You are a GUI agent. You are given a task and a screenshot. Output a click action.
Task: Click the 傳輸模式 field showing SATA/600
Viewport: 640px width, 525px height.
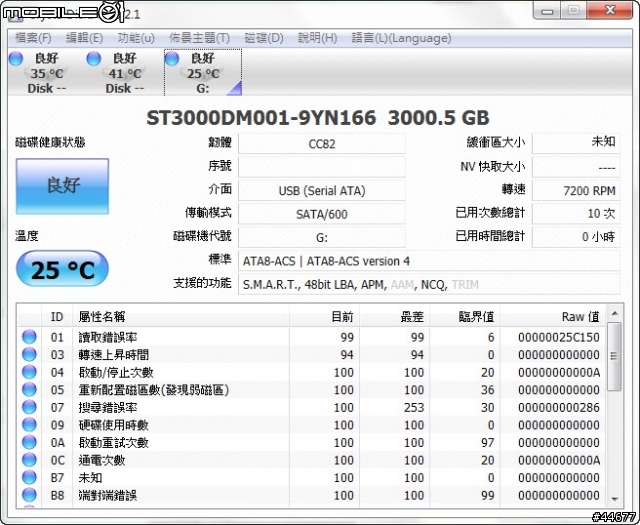point(322,214)
